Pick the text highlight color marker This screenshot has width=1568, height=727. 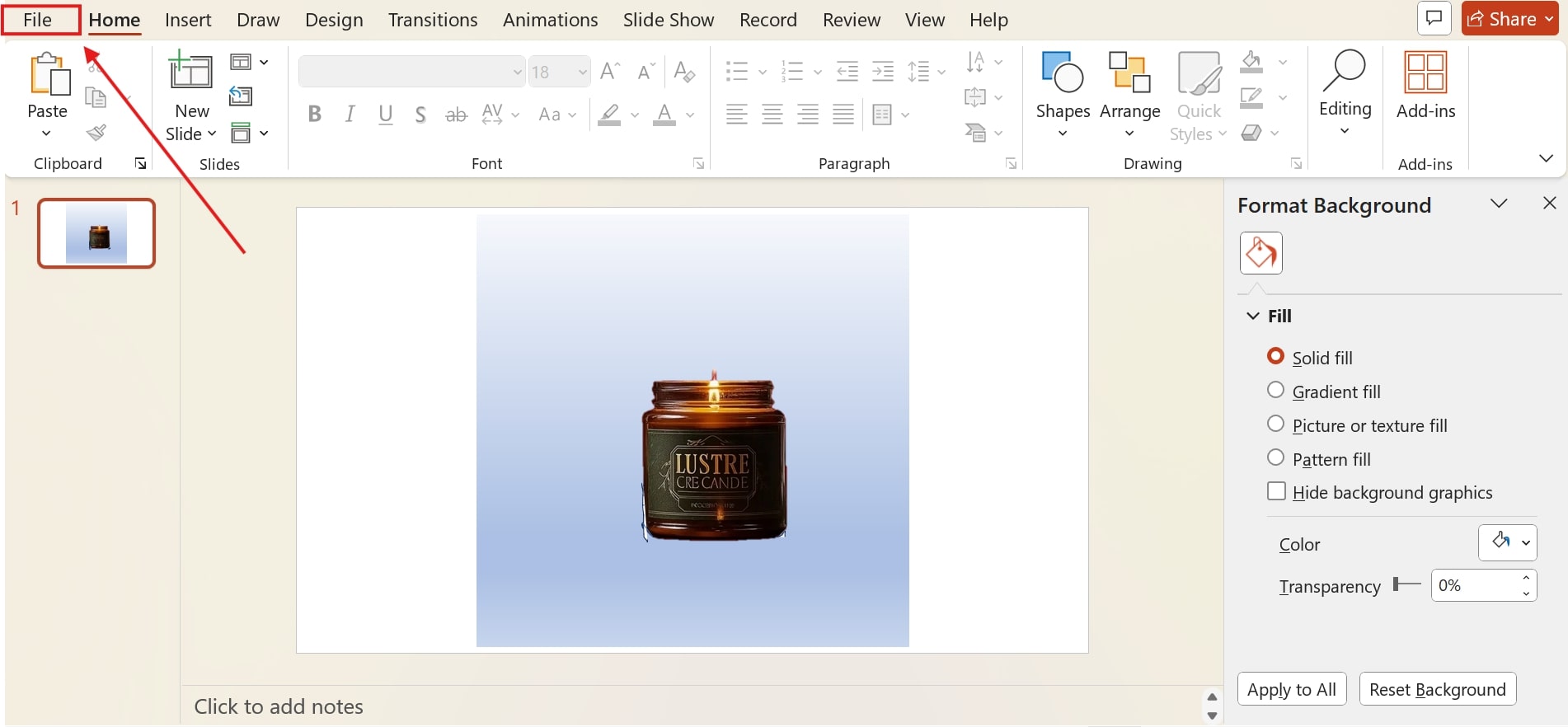point(609,115)
